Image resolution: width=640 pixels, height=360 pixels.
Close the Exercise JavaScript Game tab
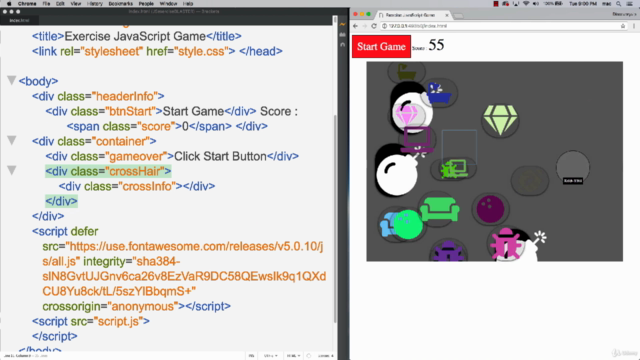click(x=447, y=15)
